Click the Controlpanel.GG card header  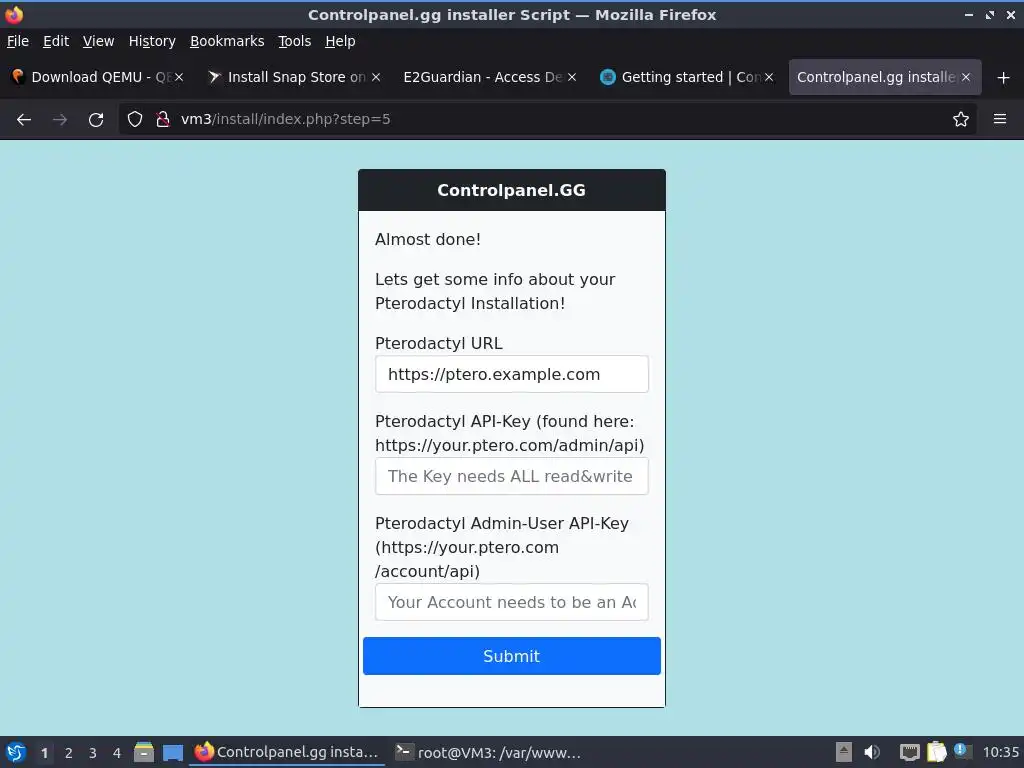click(511, 190)
